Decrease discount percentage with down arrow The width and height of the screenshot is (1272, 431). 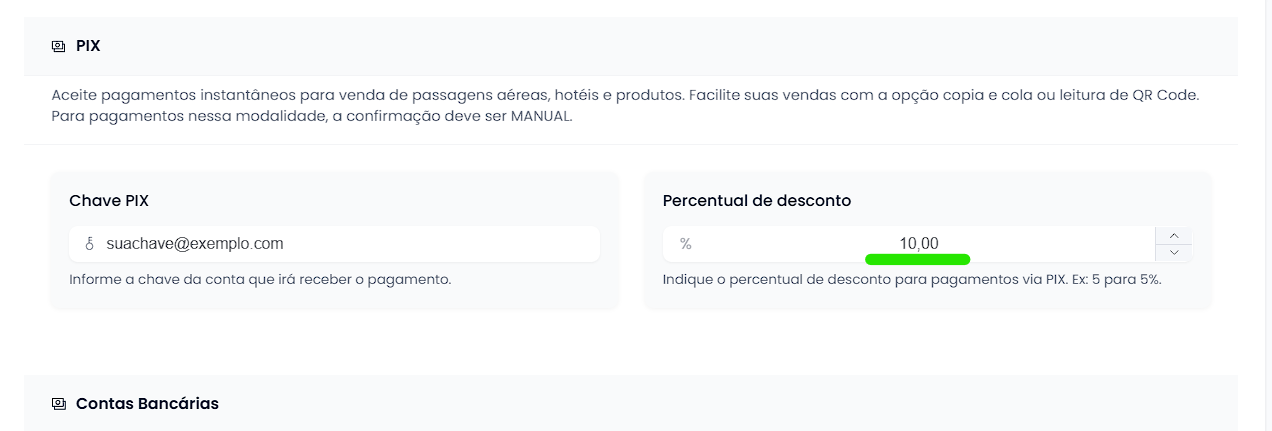point(1174,253)
